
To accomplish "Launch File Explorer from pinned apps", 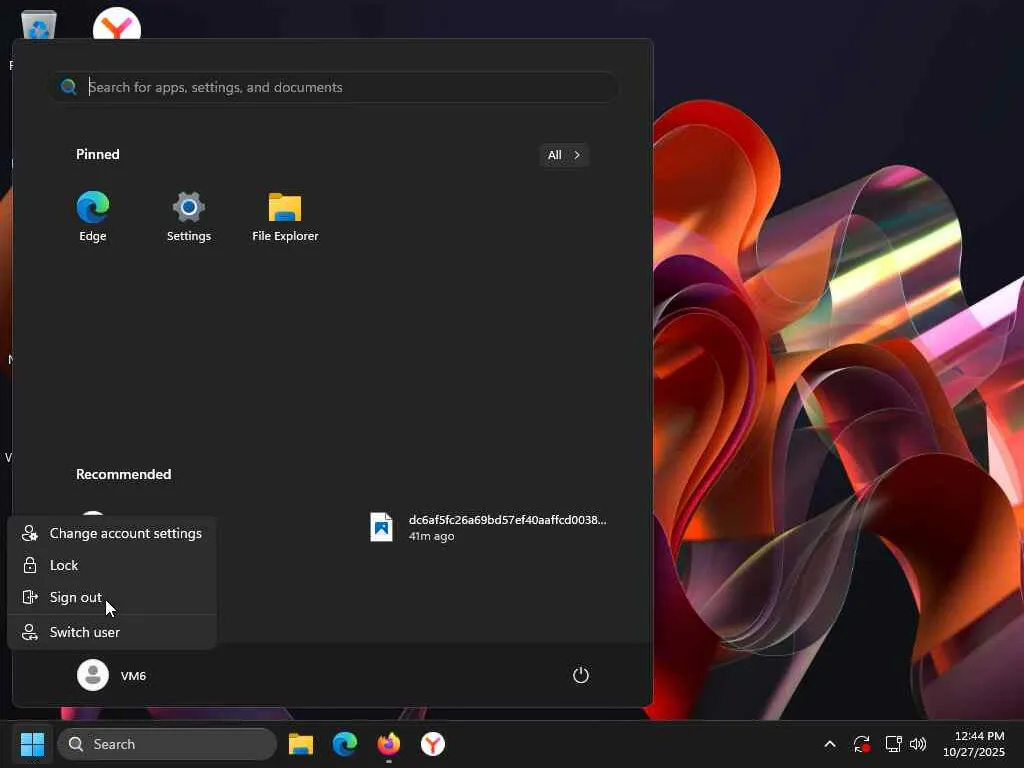I will pyautogui.click(x=285, y=217).
